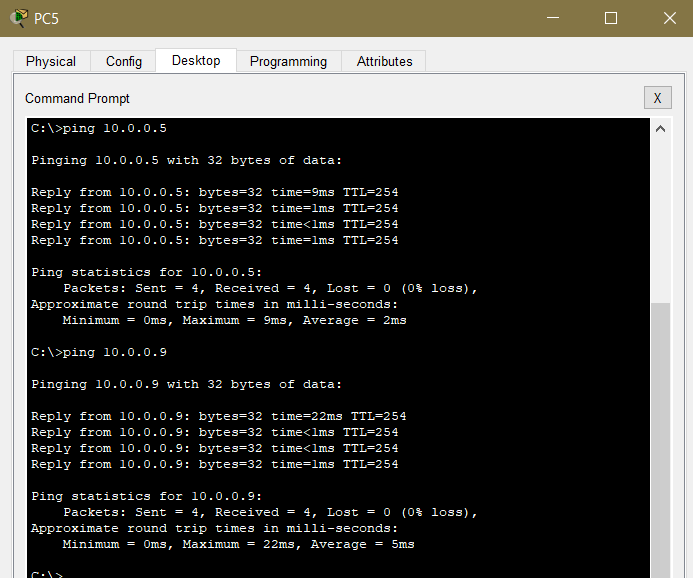Go to the Programming tab

click(288, 61)
